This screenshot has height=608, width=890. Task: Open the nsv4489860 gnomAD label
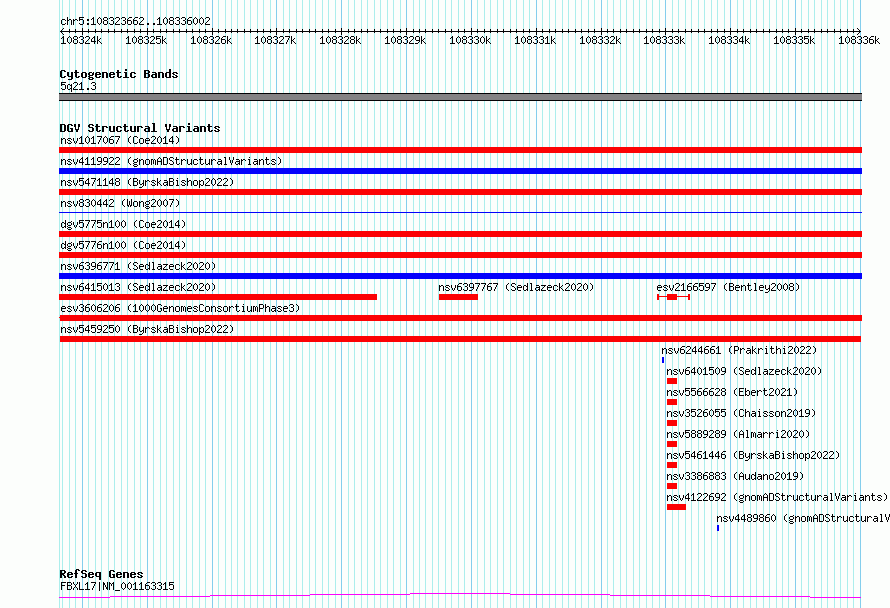[x=803, y=518]
